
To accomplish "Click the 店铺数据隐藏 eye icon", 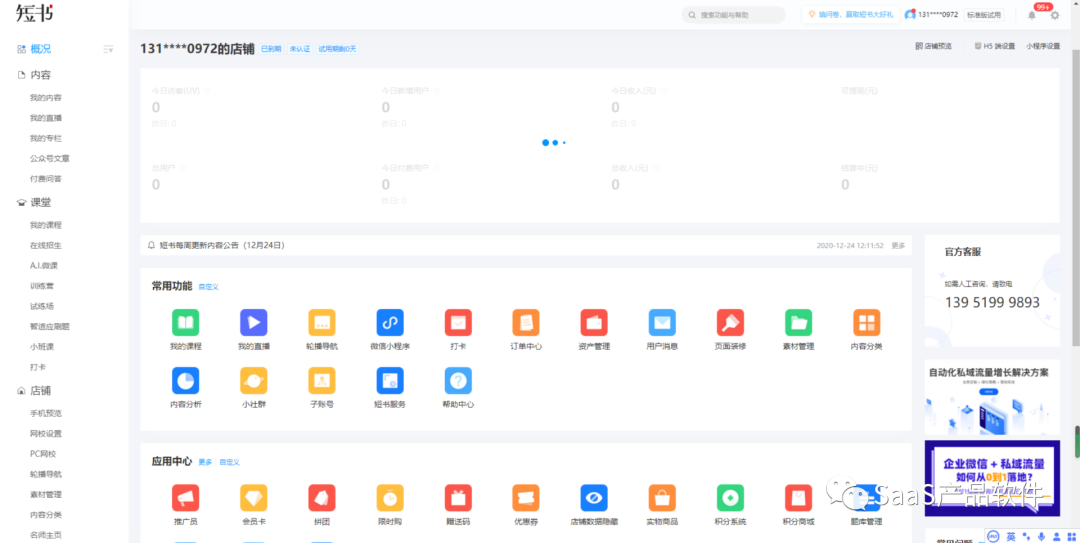I will click(x=594, y=498).
